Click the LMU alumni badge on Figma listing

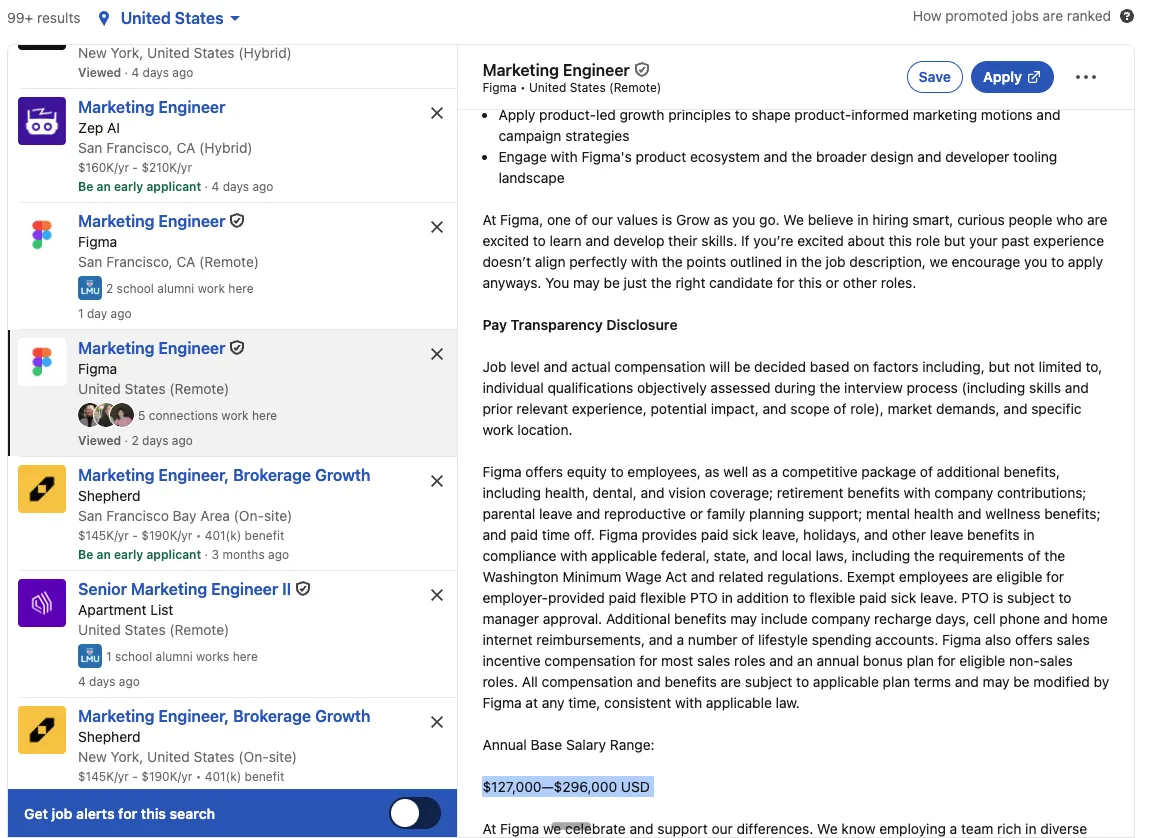click(x=90, y=288)
